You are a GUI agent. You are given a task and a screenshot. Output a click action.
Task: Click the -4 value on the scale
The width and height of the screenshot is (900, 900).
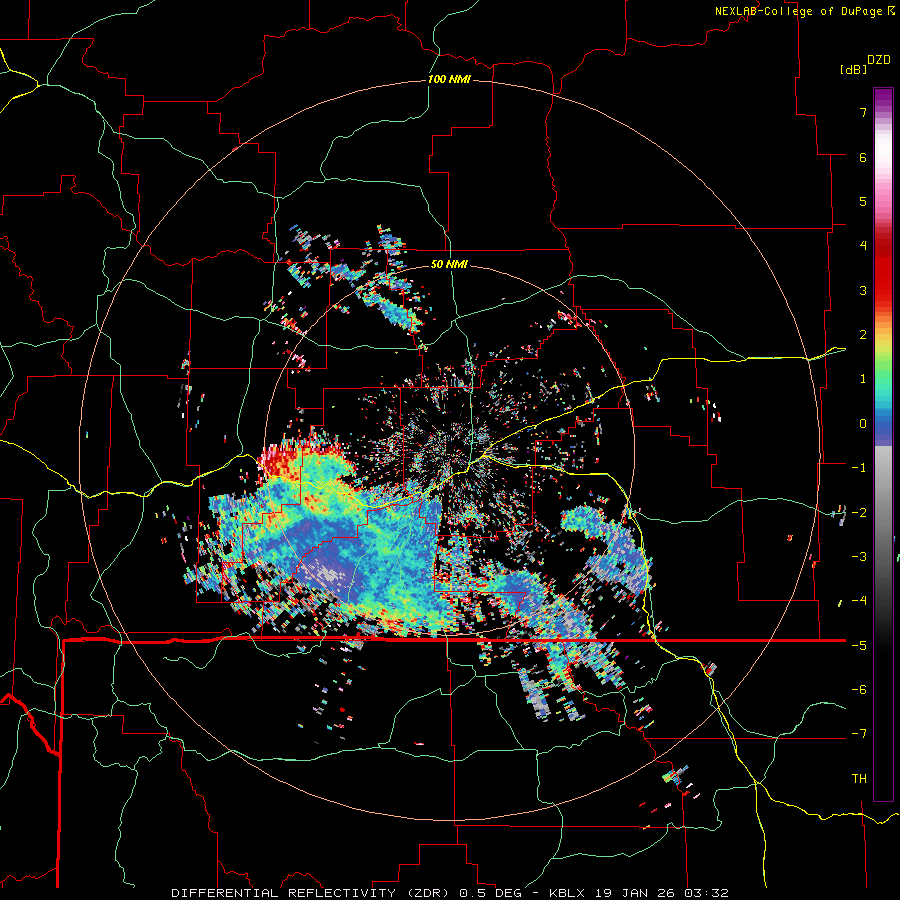coord(859,601)
